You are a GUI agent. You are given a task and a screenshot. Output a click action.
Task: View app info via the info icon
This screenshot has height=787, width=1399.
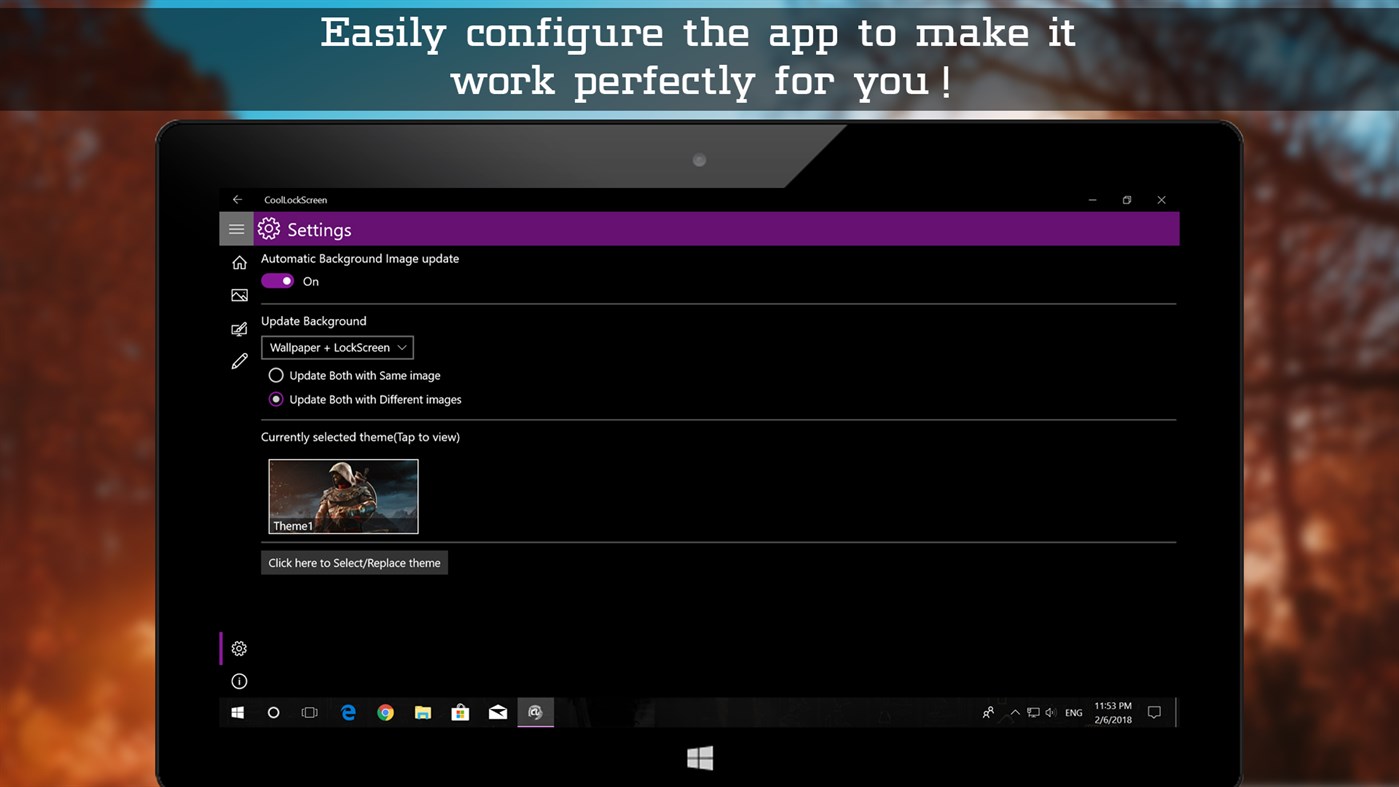238,681
